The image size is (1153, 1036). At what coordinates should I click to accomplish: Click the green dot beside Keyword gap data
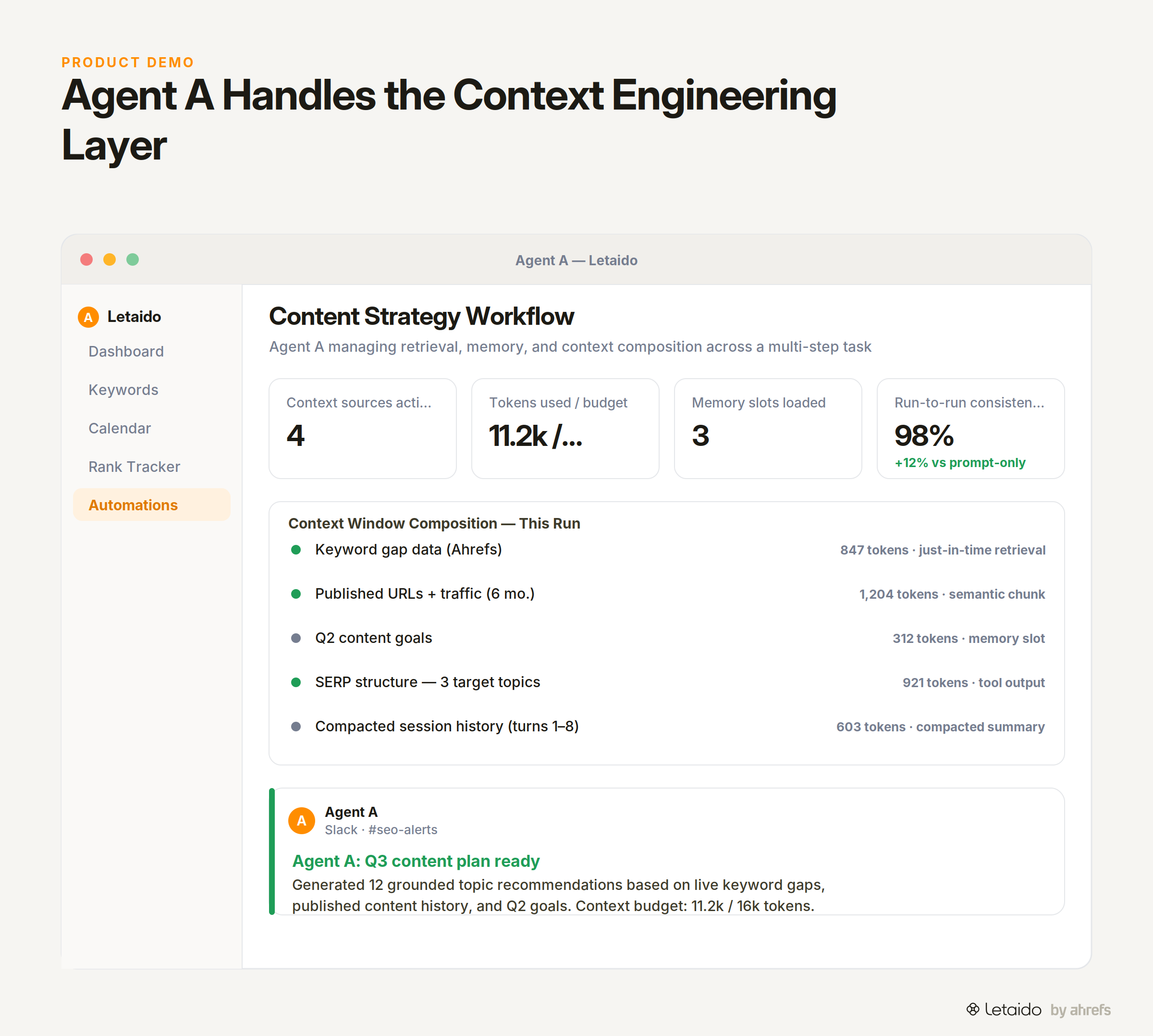click(x=296, y=550)
